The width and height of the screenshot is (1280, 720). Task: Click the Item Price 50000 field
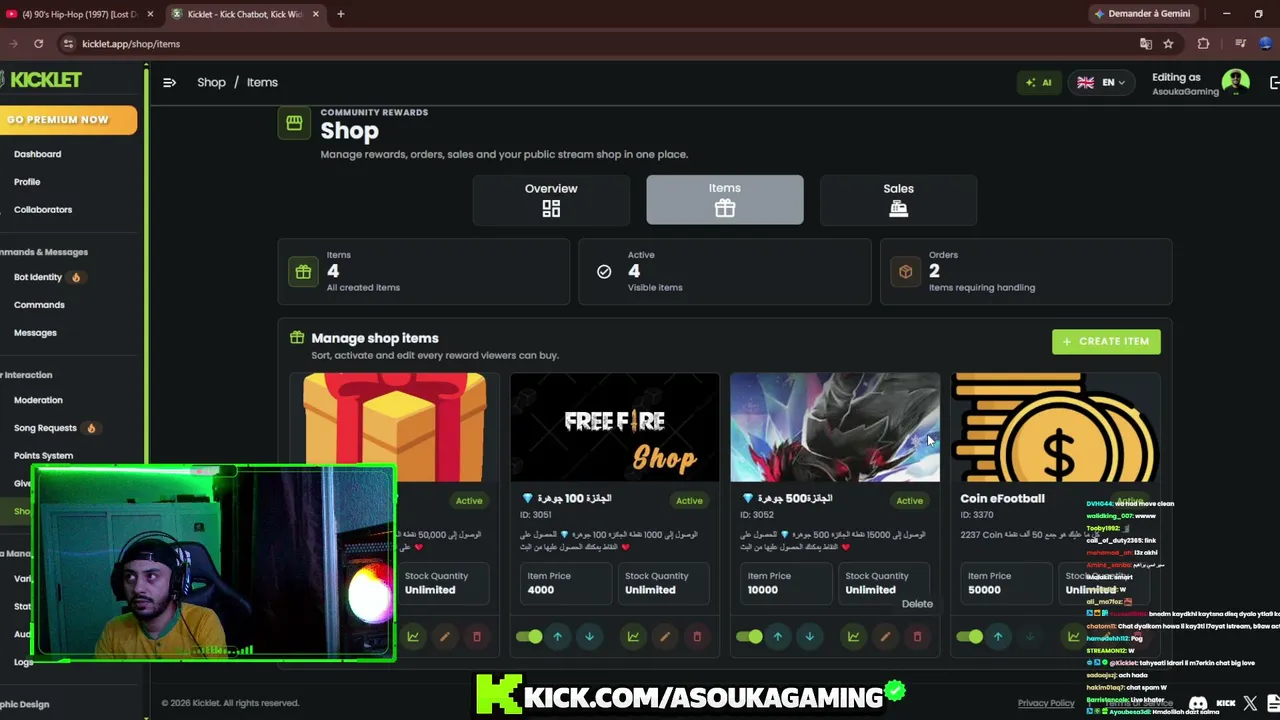[x=1005, y=583]
